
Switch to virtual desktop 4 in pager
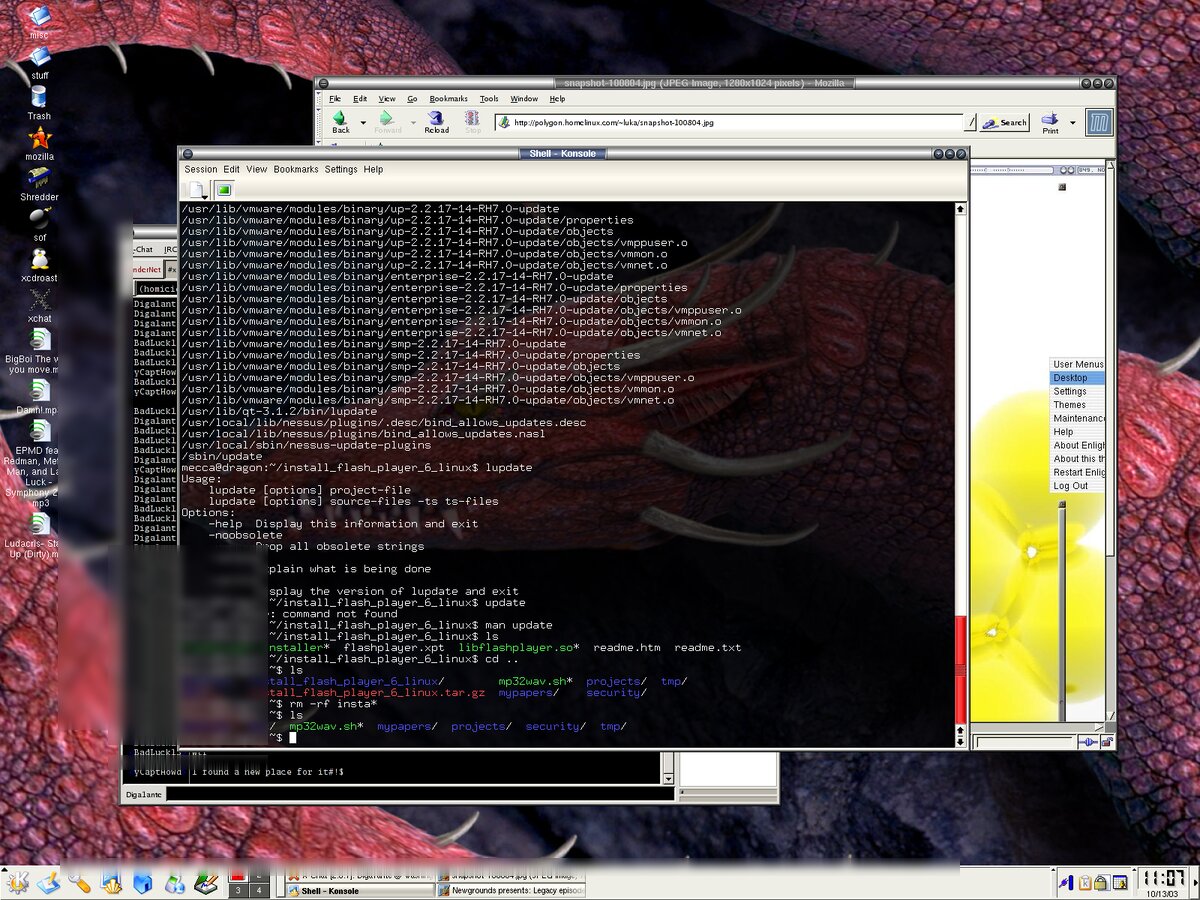click(258, 890)
